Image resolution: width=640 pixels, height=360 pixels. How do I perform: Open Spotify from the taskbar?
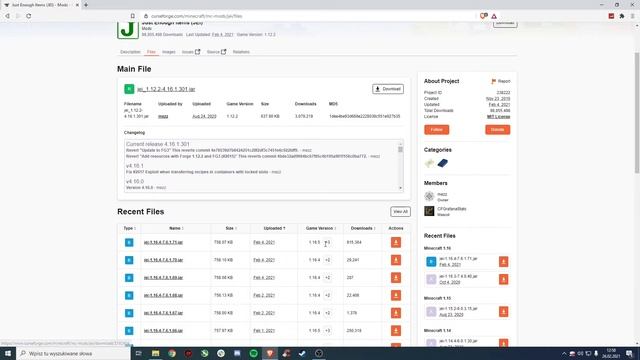(x=253, y=353)
